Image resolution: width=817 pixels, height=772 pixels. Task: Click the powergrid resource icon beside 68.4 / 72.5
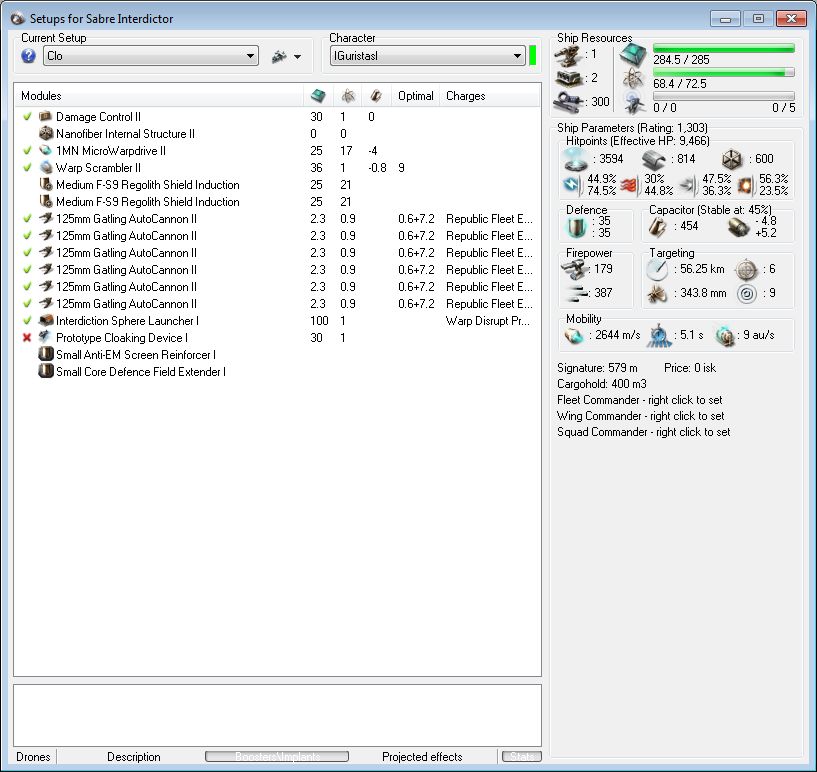tap(633, 79)
